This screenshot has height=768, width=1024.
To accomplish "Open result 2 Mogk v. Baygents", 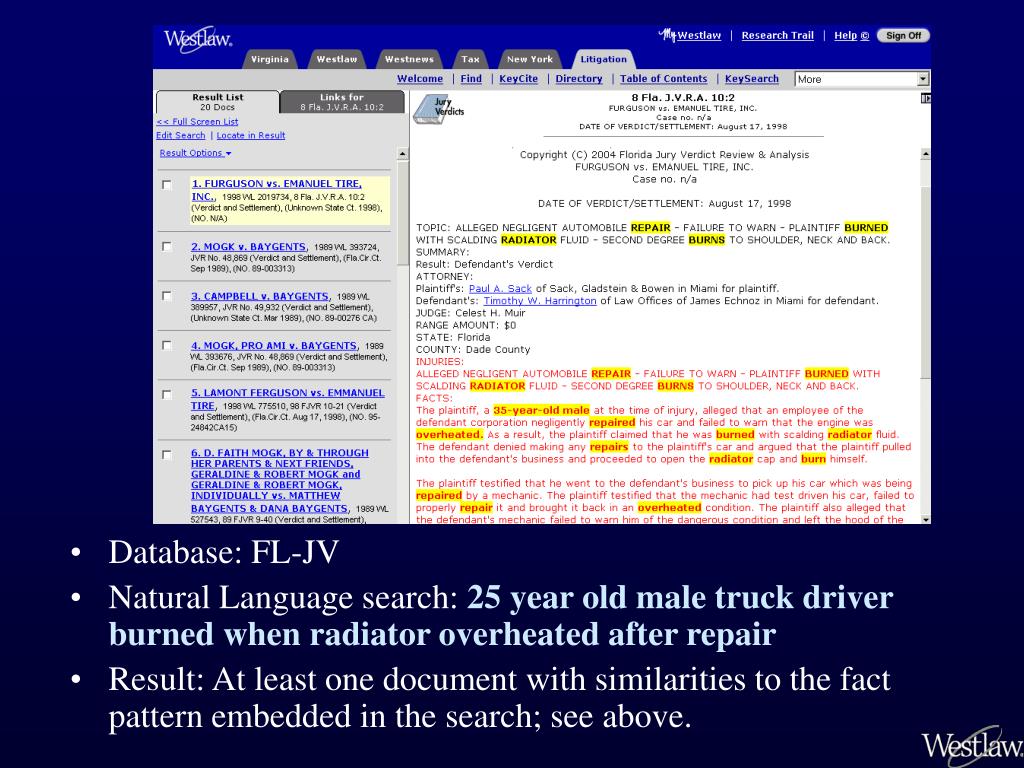I will click(x=248, y=247).
